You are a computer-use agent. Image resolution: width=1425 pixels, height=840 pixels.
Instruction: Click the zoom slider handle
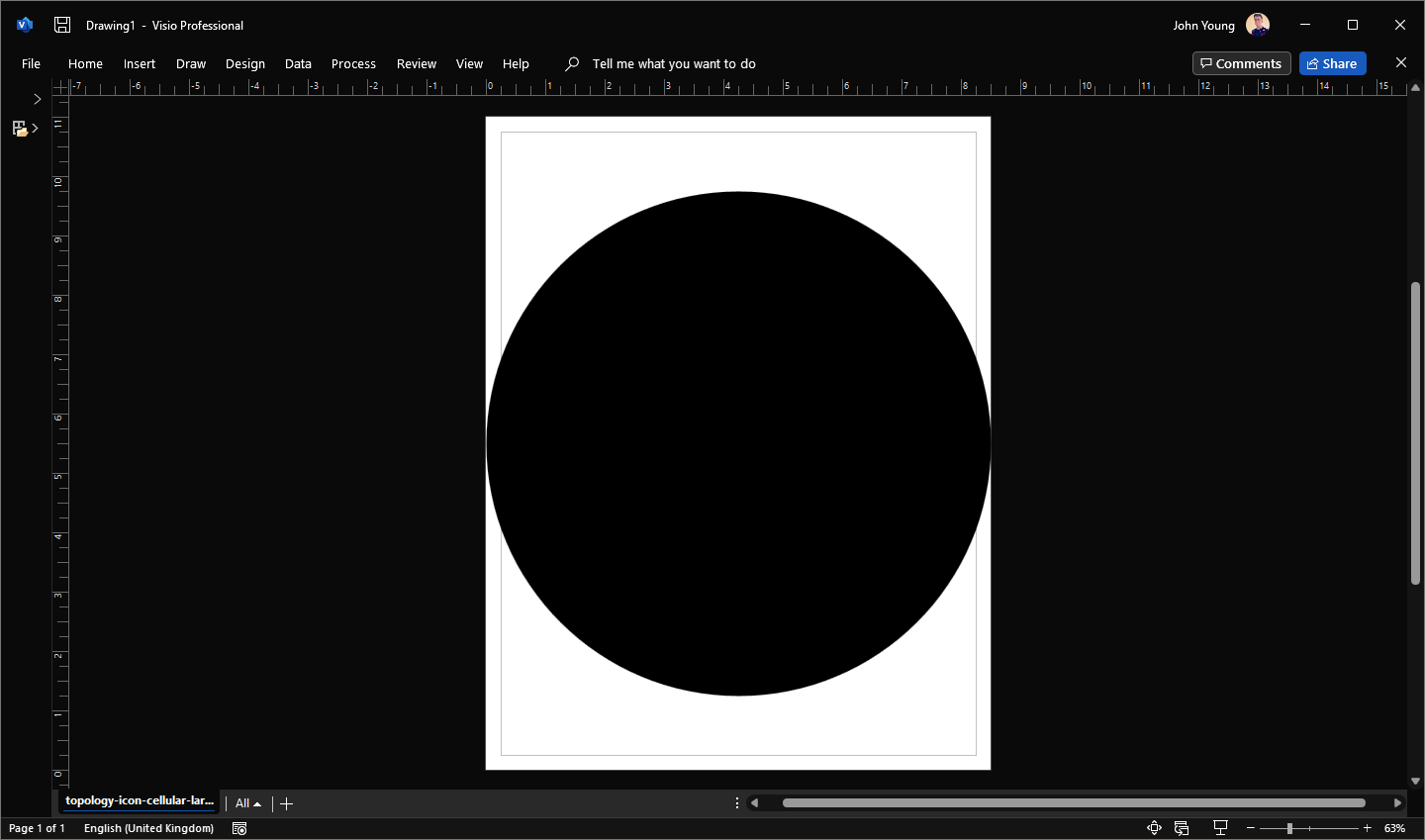click(x=1289, y=828)
